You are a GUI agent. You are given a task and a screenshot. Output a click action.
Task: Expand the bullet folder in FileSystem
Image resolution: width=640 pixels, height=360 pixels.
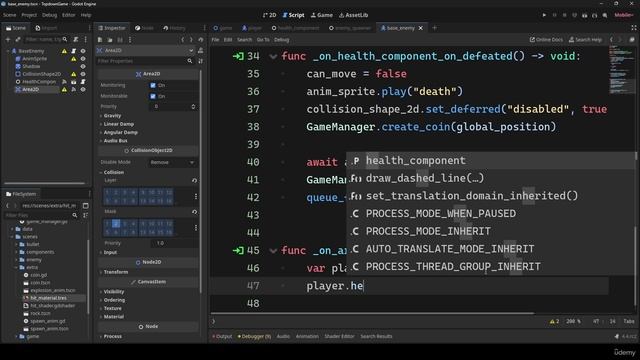[x=17, y=244]
